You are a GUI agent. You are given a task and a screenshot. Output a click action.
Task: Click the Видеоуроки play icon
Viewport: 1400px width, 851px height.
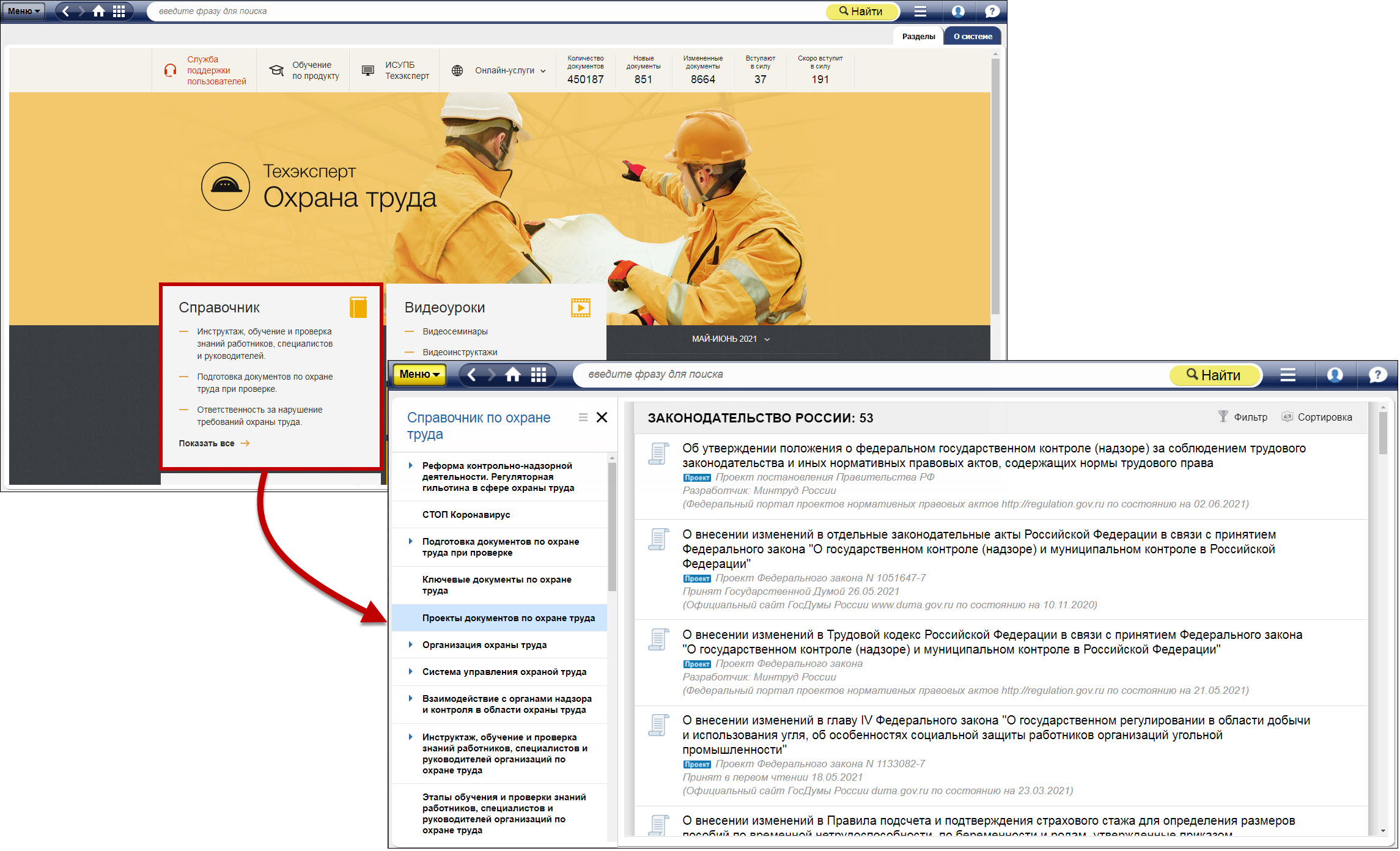click(580, 308)
